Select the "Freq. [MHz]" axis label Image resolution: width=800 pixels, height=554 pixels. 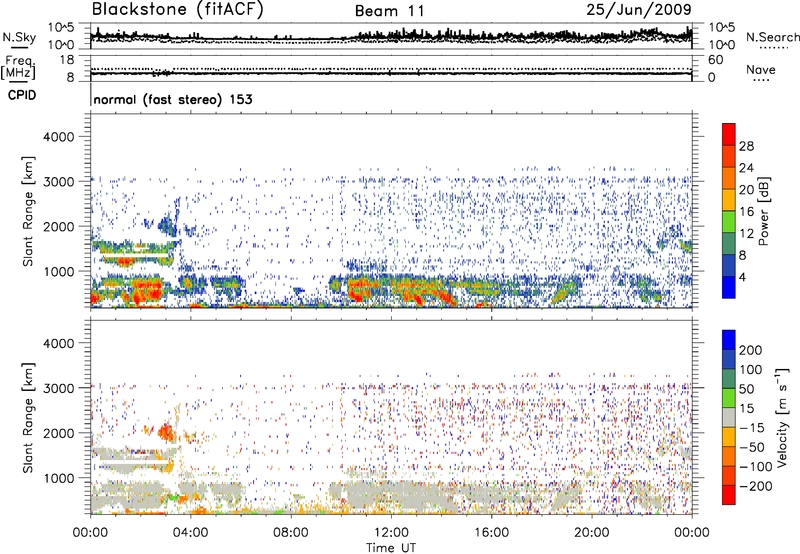tap(18, 69)
